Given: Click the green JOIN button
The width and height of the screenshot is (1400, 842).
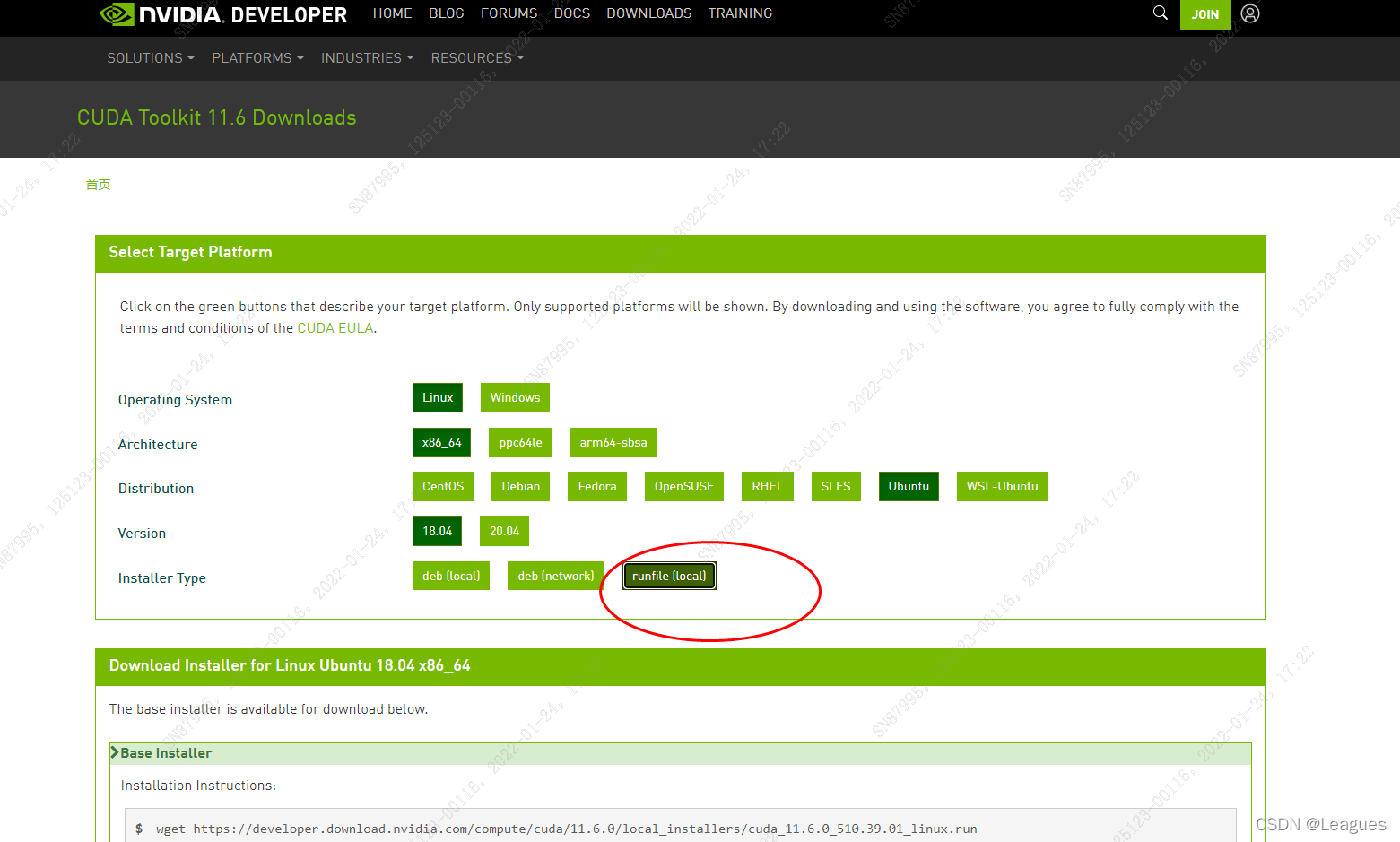Looking at the screenshot, I should [x=1205, y=14].
